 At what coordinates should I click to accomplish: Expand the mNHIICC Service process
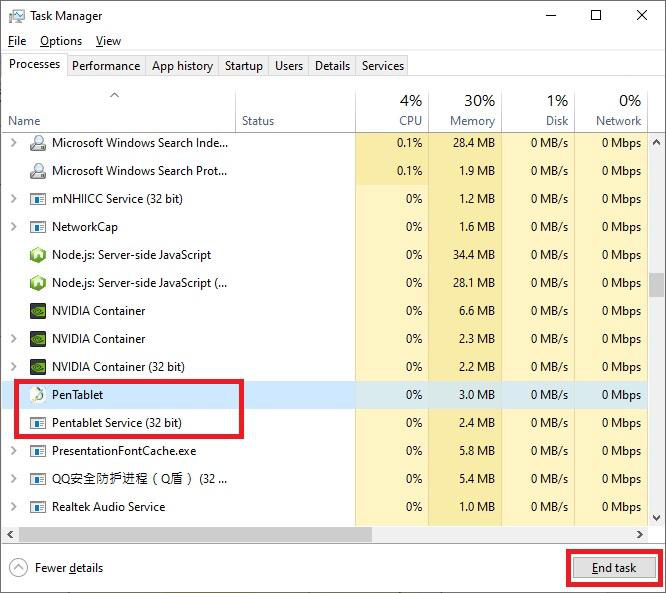[14, 199]
